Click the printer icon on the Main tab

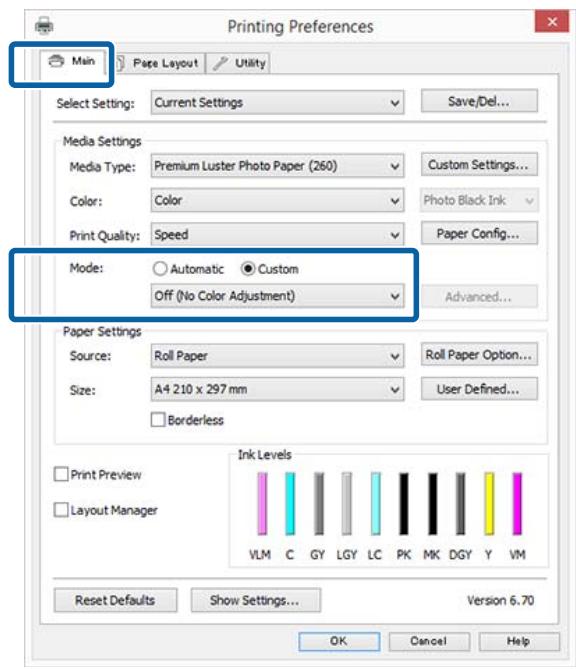pyautogui.click(x=56, y=61)
